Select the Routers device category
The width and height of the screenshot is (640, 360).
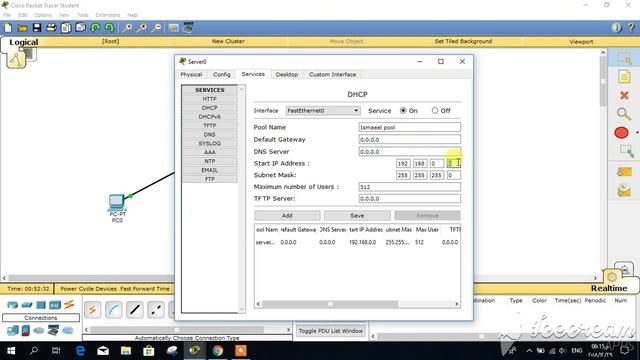[x=13, y=305]
